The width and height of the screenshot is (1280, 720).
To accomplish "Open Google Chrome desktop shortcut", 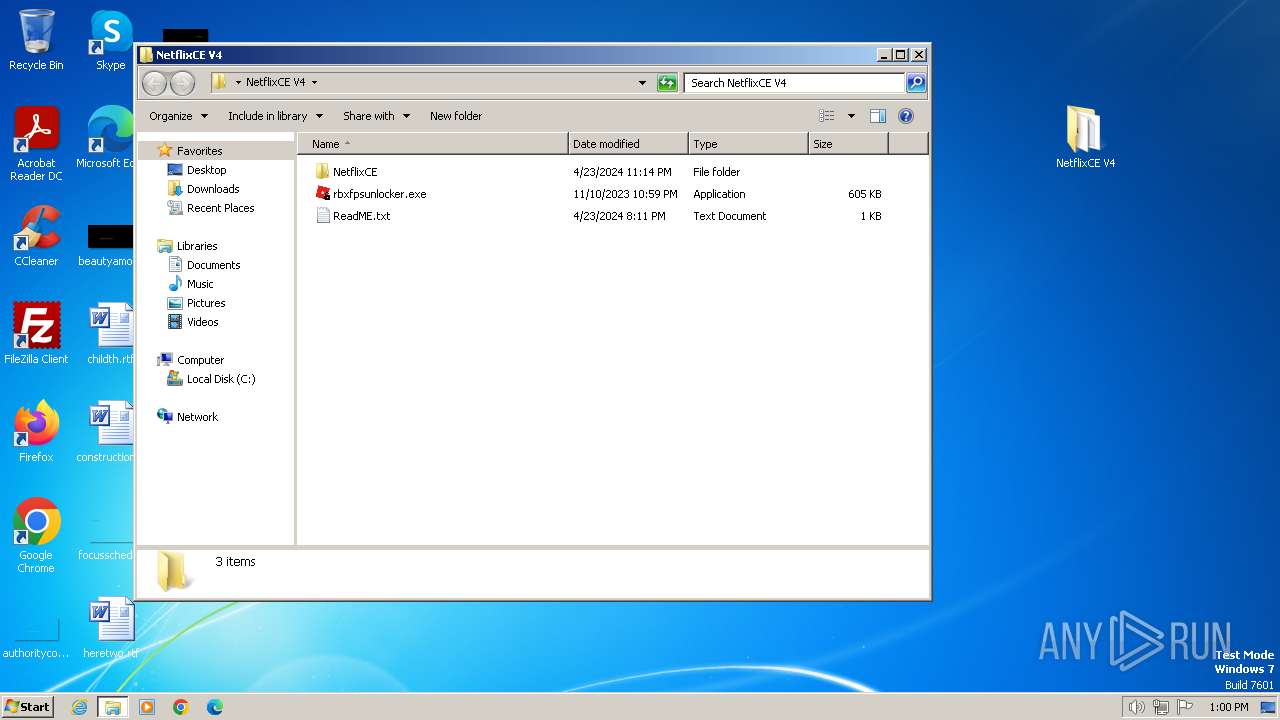I will coord(36,535).
